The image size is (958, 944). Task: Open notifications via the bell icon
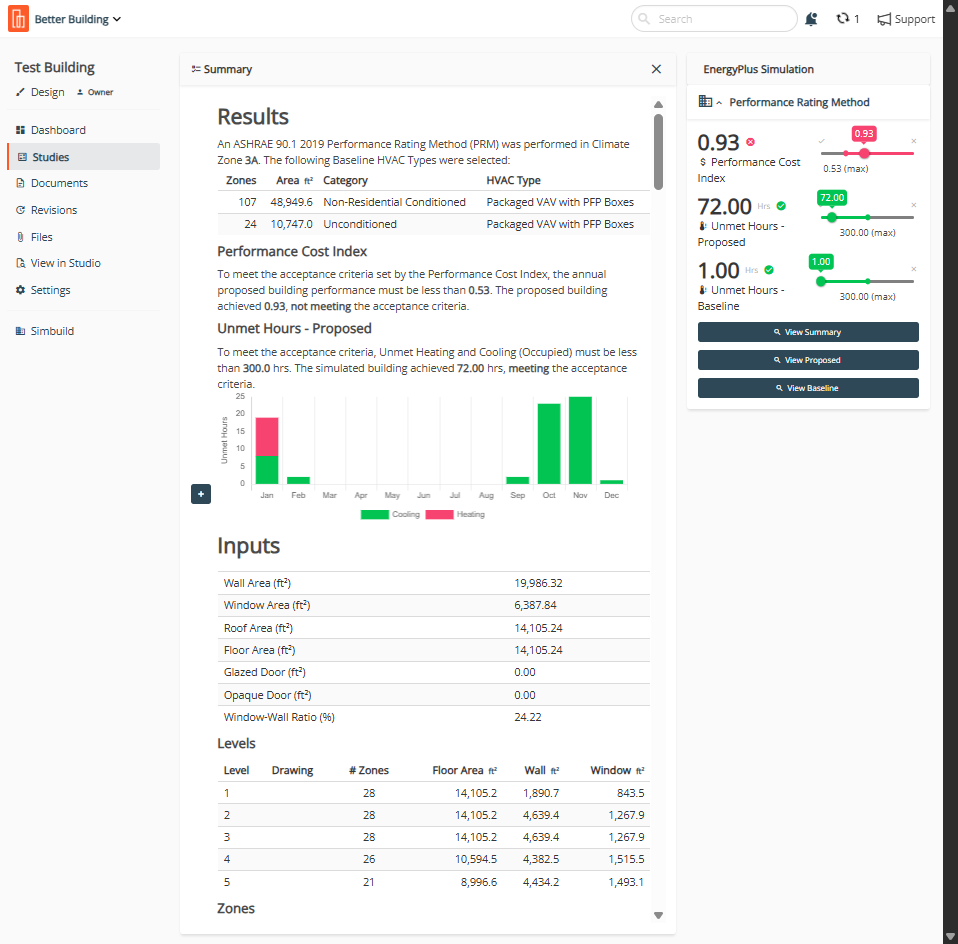[x=811, y=19]
